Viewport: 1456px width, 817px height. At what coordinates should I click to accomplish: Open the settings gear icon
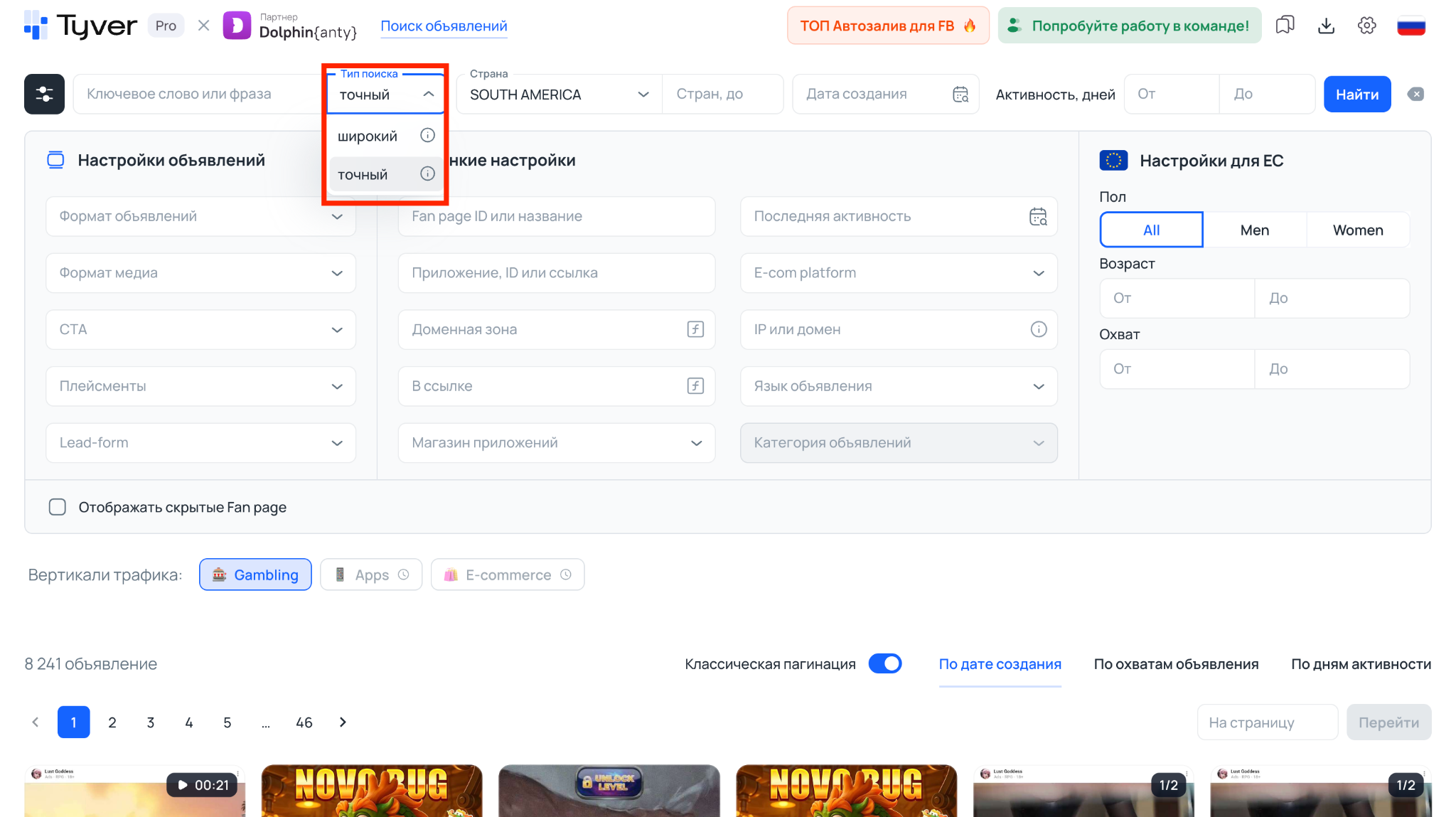pos(1366,25)
